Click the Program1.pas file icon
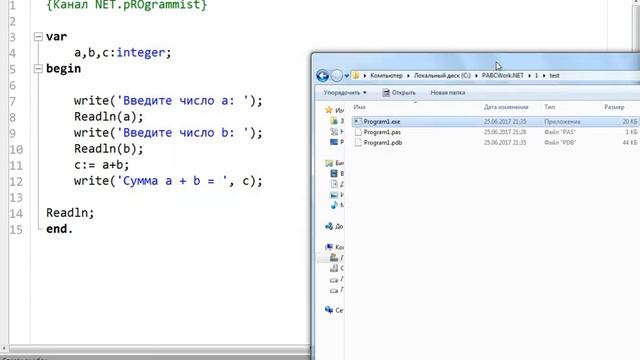The height and width of the screenshot is (360, 640). coord(358,132)
